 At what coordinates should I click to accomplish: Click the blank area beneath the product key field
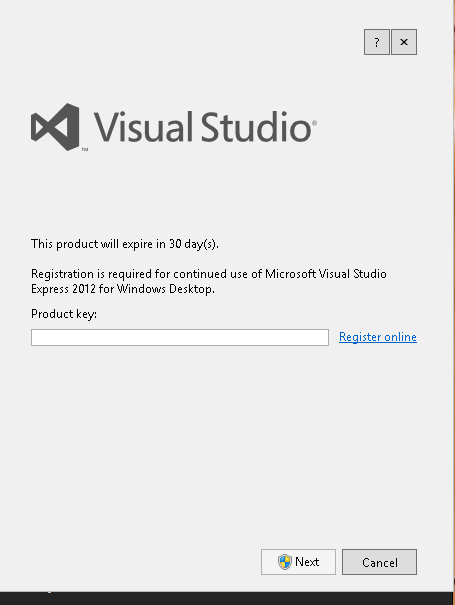224,444
